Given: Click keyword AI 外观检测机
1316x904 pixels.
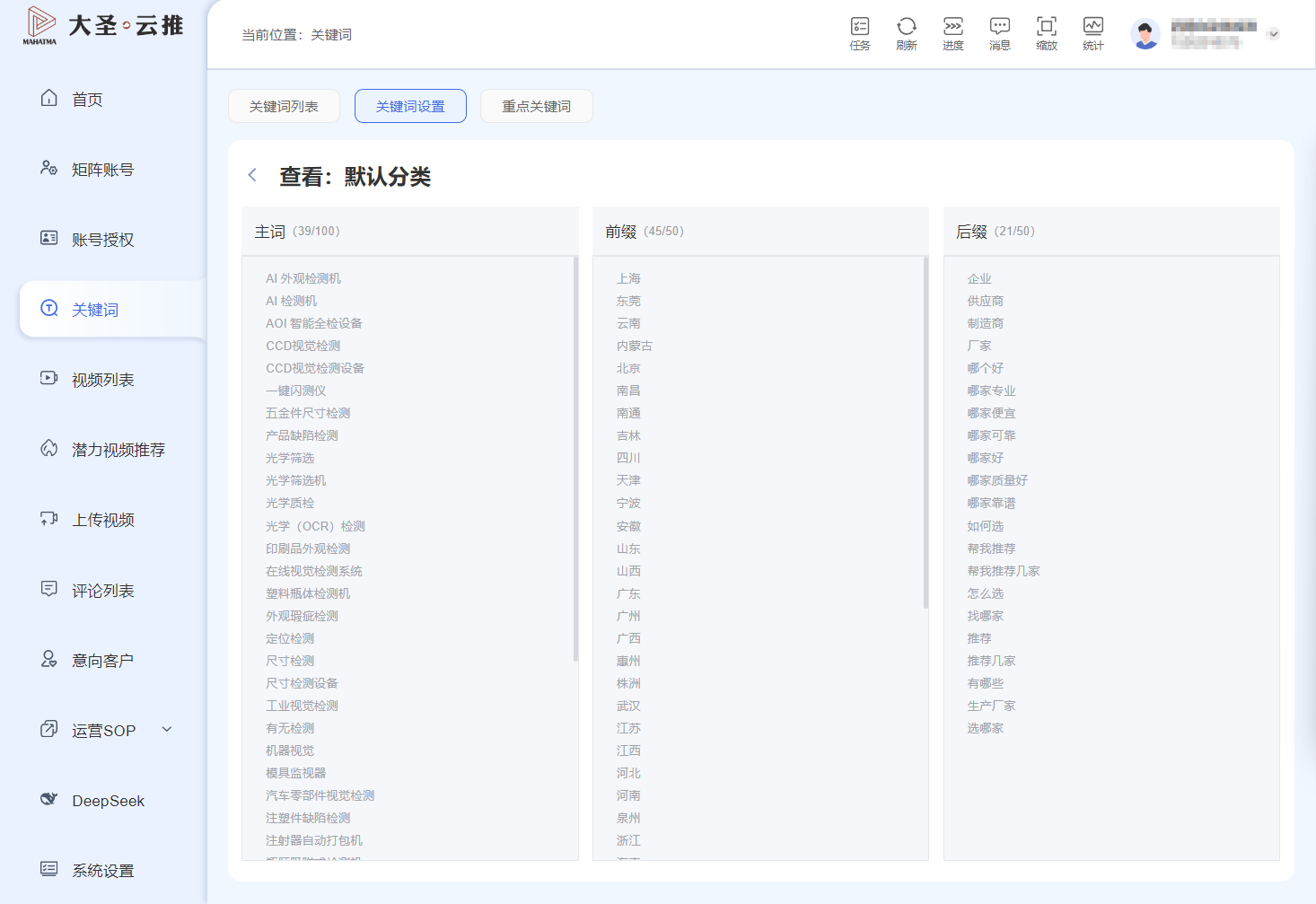Looking at the screenshot, I should (x=303, y=278).
